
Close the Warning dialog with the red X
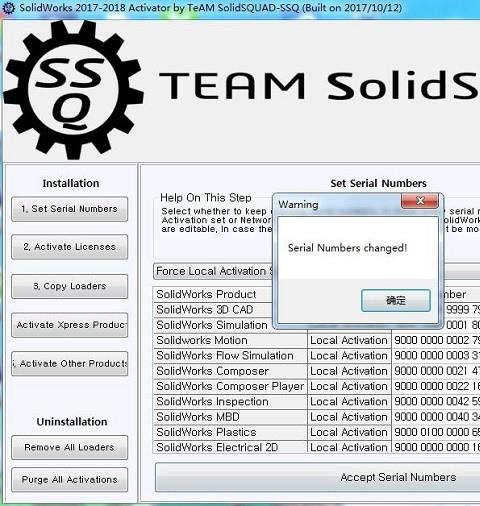click(x=420, y=201)
